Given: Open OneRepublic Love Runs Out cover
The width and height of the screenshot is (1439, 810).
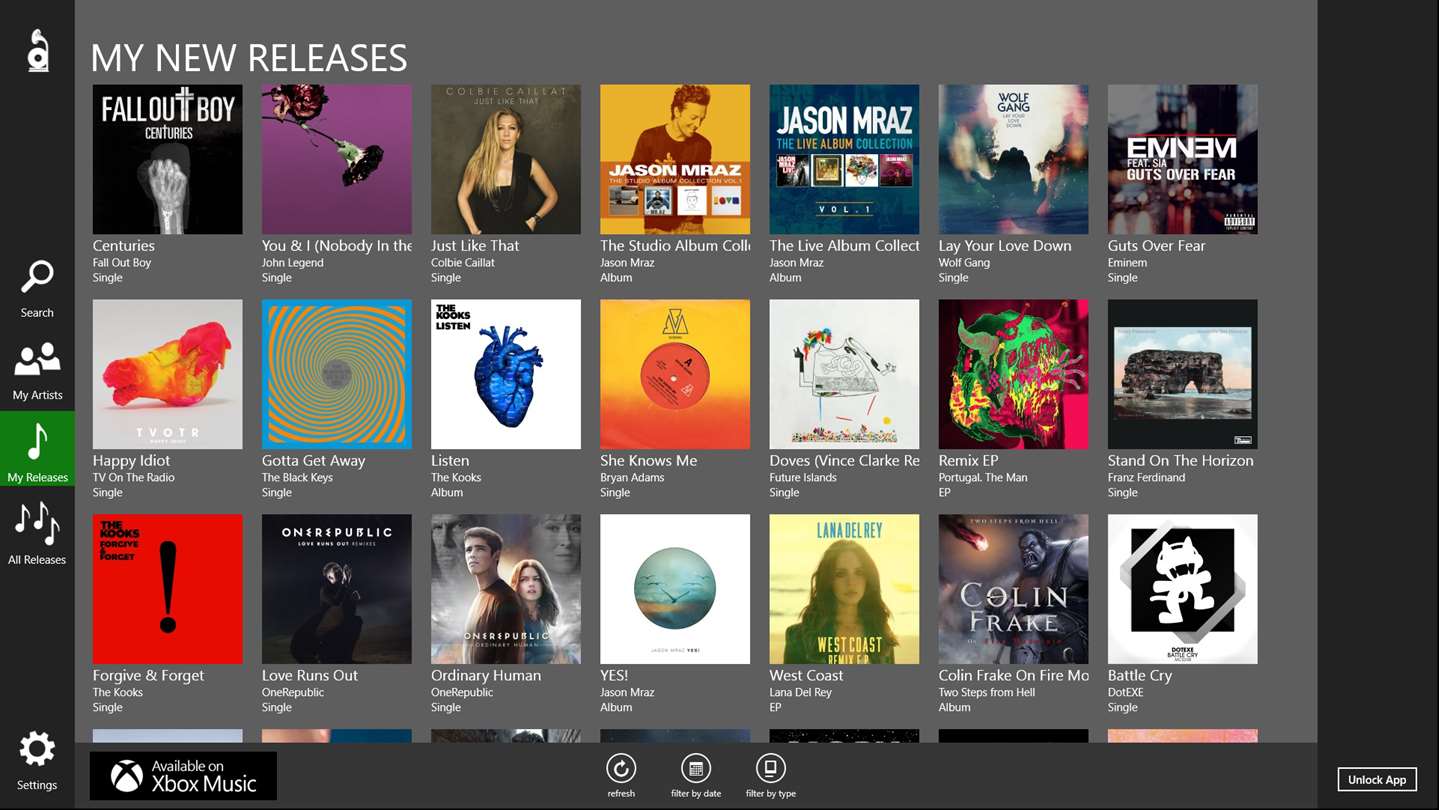Looking at the screenshot, I should pos(337,589).
